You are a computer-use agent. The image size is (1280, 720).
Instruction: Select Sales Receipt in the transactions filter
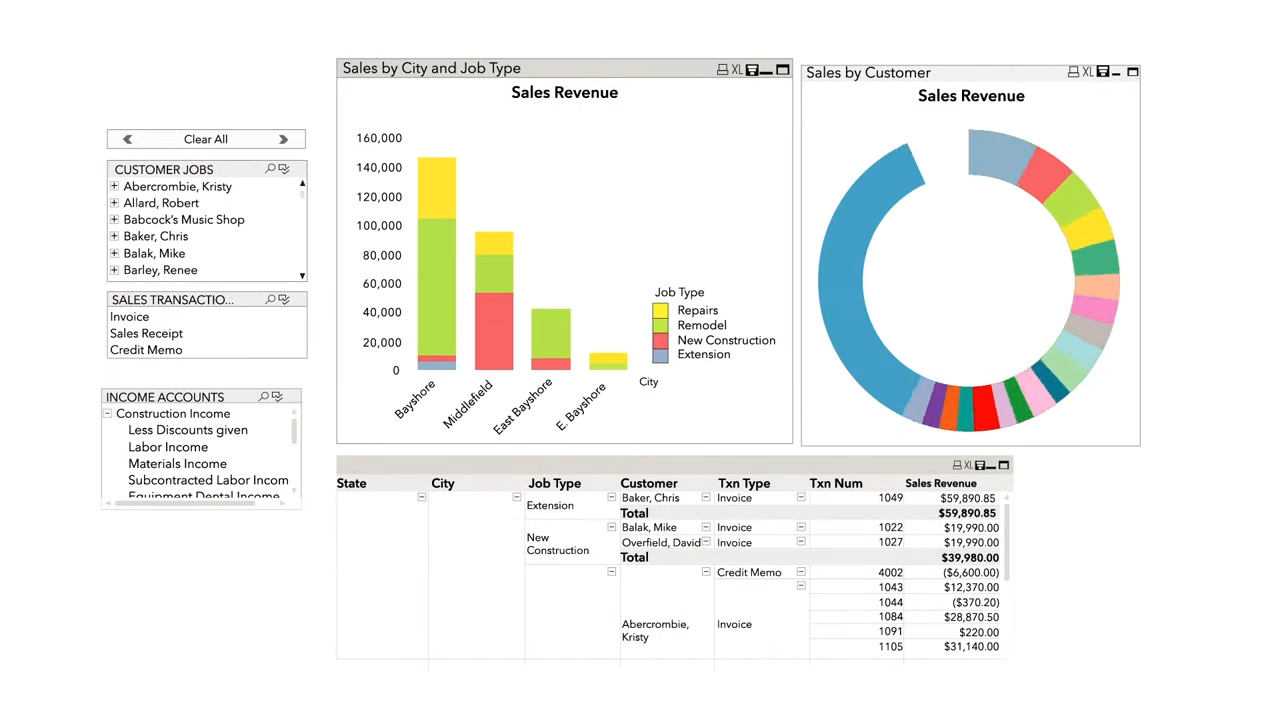tap(146, 333)
